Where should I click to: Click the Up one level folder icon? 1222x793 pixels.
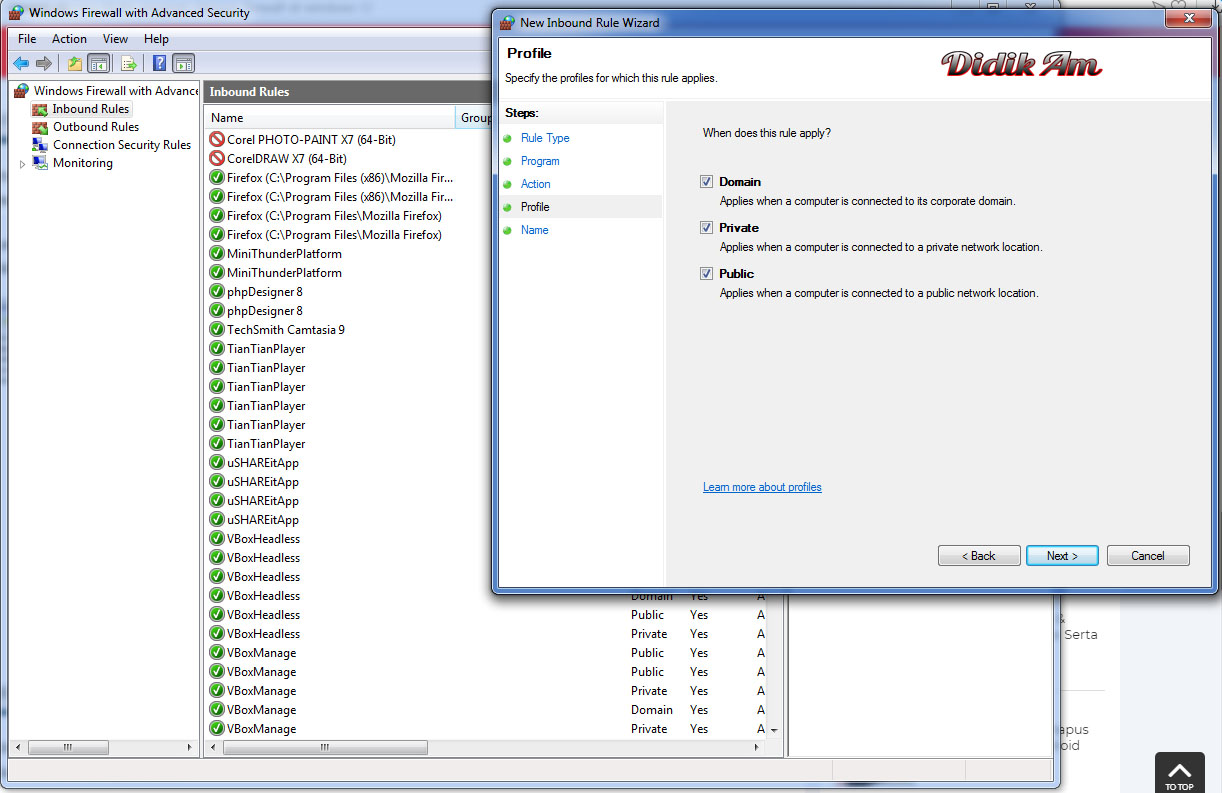pos(75,64)
